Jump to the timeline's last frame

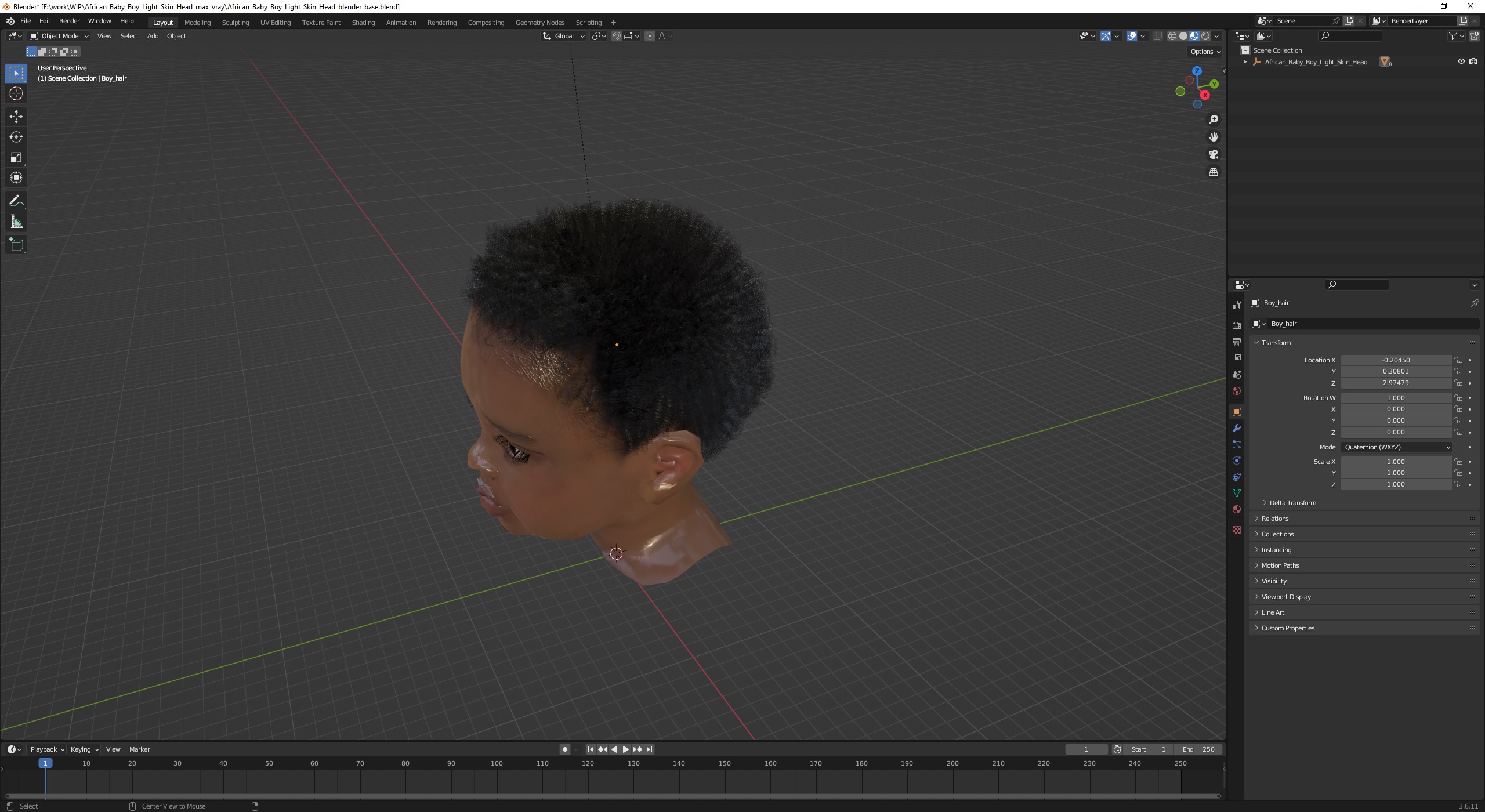pyautogui.click(x=649, y=749)
